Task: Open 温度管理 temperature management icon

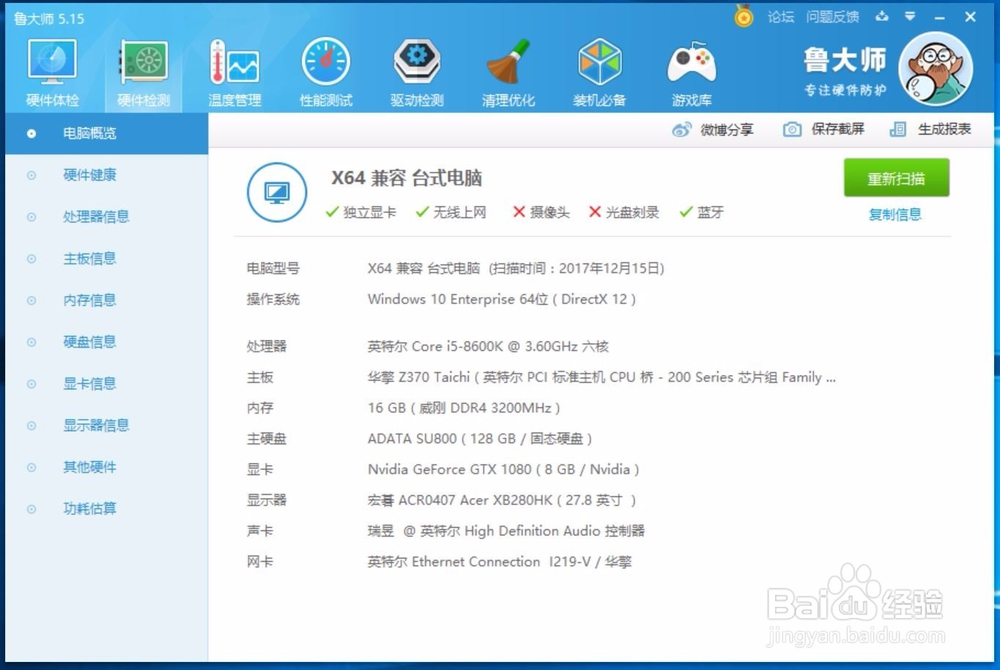Action: (x=235, y=72)
